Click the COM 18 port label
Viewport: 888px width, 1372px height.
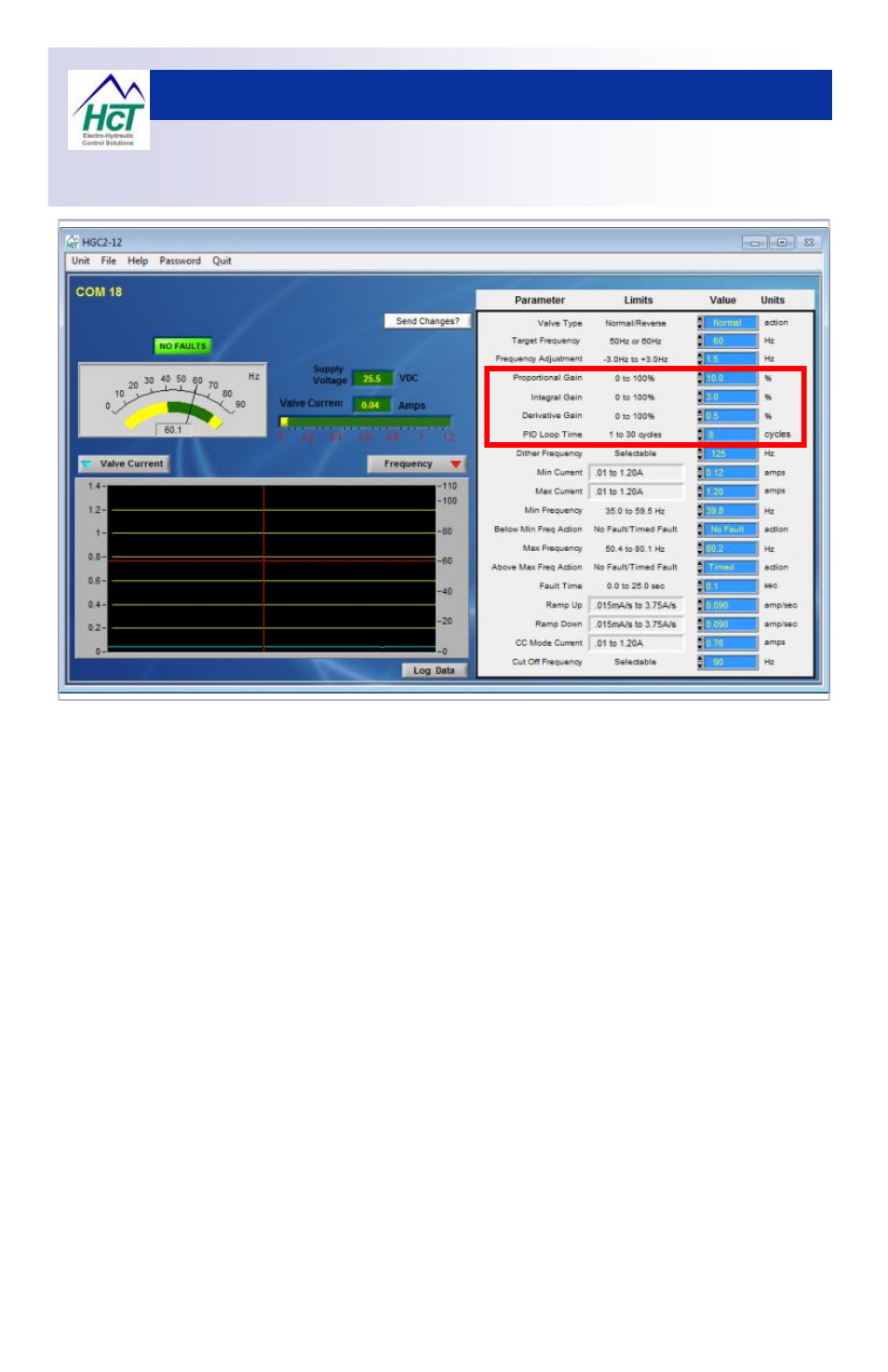click(x=99, y=292)
